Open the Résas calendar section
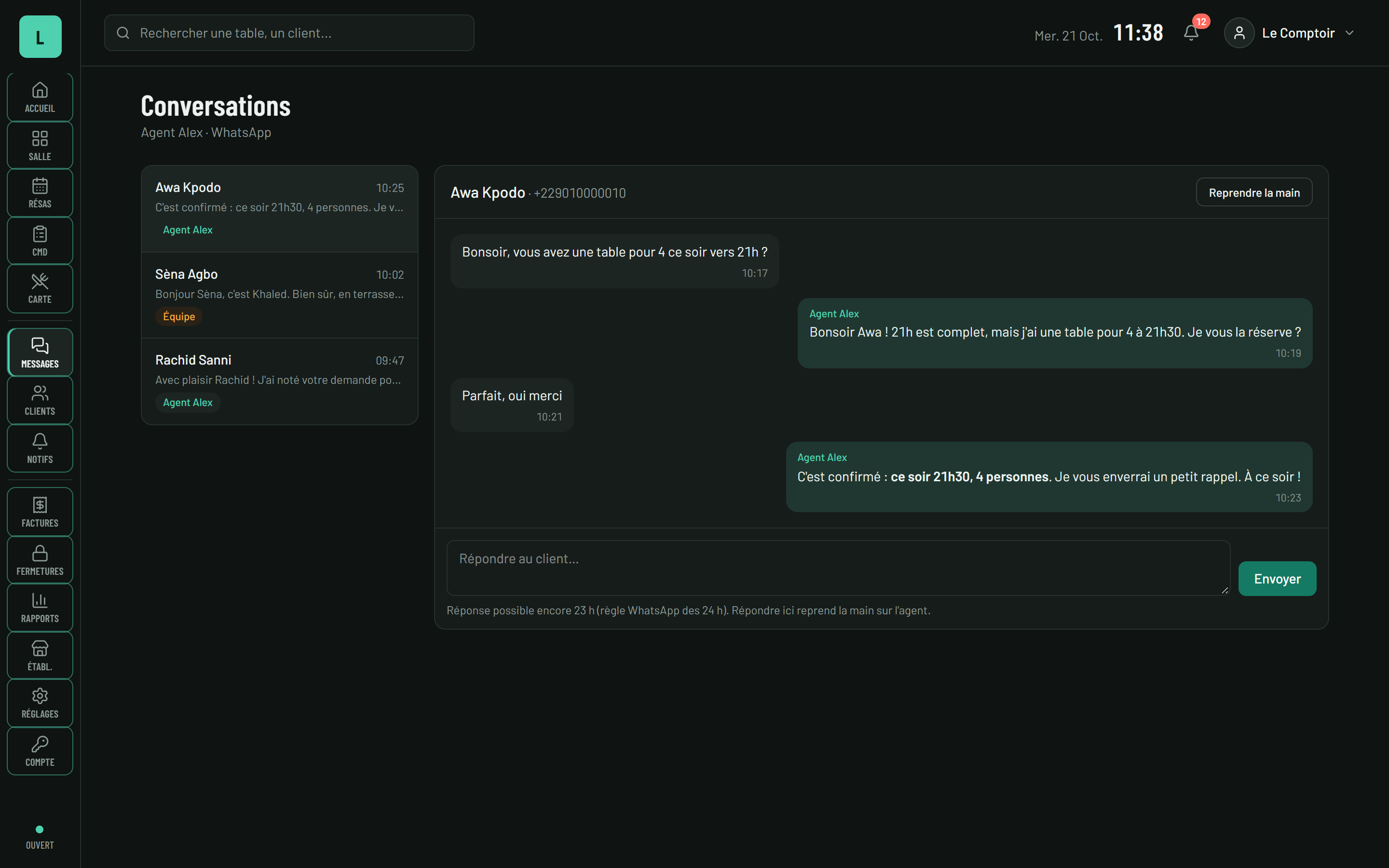The image size is (1389, 868). coord(40,193)
